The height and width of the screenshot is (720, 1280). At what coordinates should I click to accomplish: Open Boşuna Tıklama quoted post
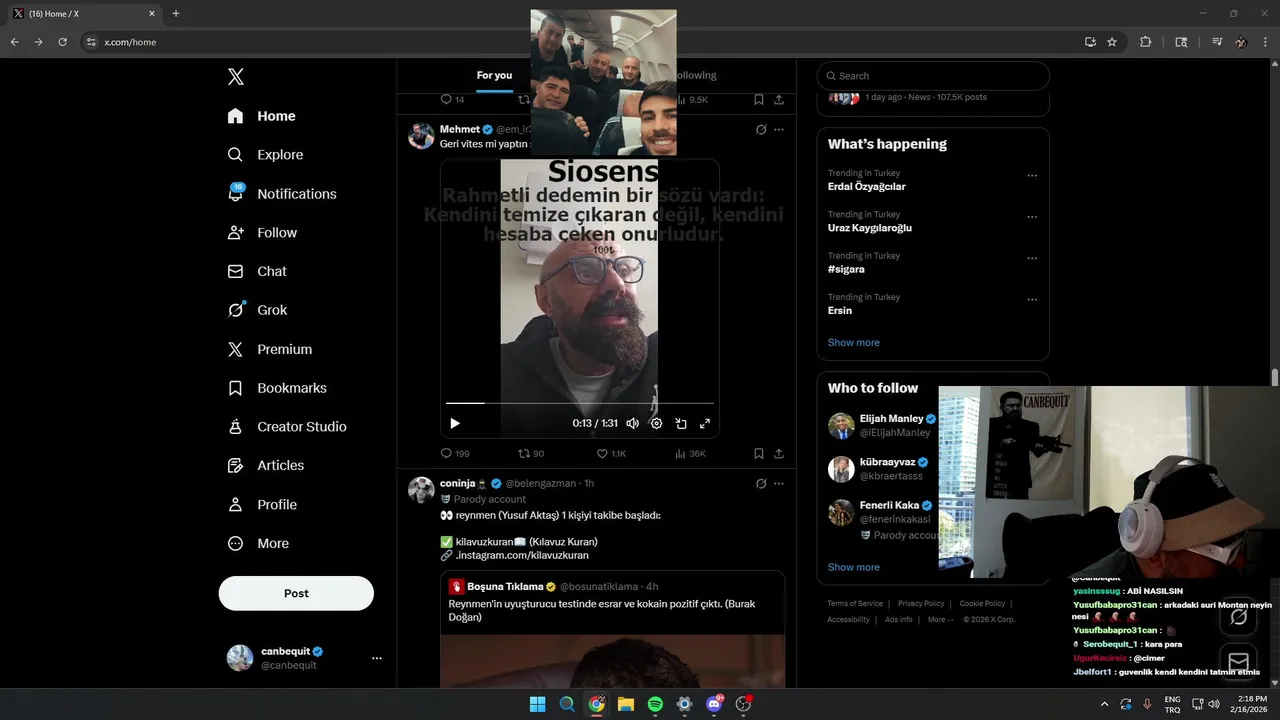coord(613,628)
